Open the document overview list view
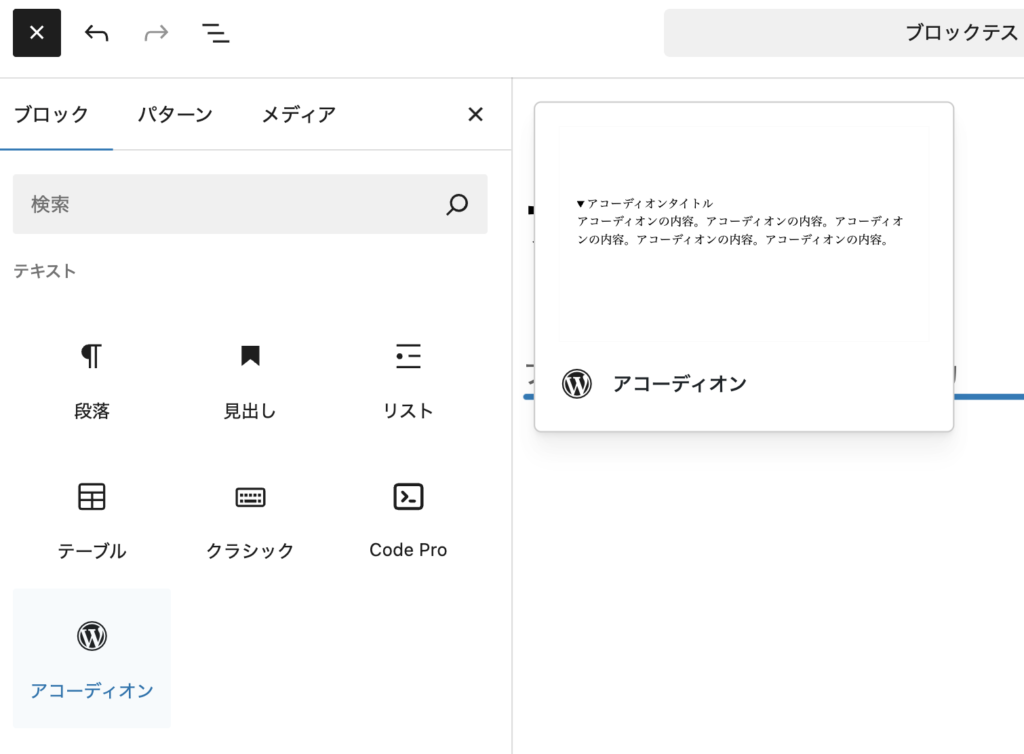The image size is (1024, 754). [215, 33]
